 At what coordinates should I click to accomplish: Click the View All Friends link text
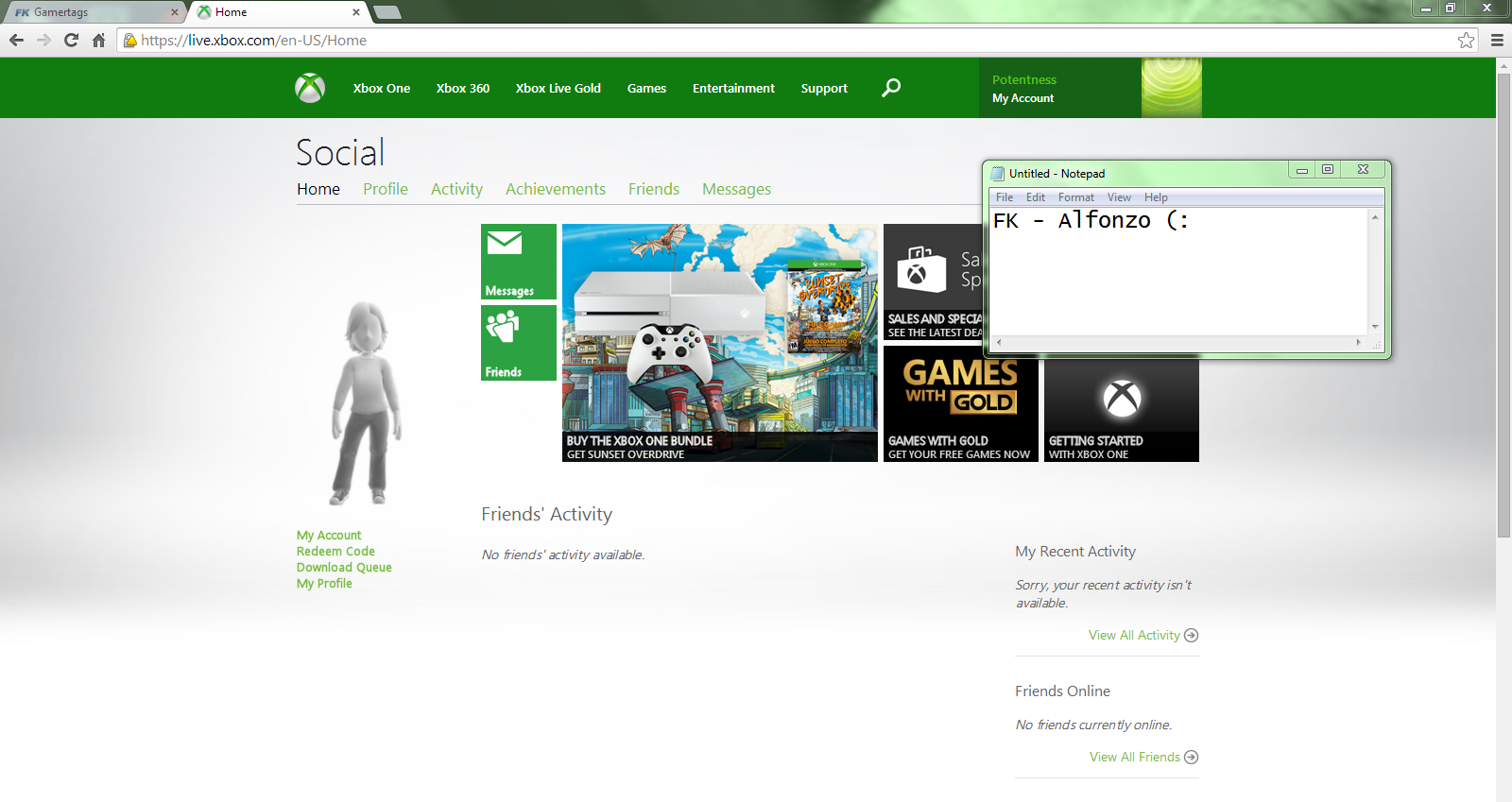(x=1135, y=757)
